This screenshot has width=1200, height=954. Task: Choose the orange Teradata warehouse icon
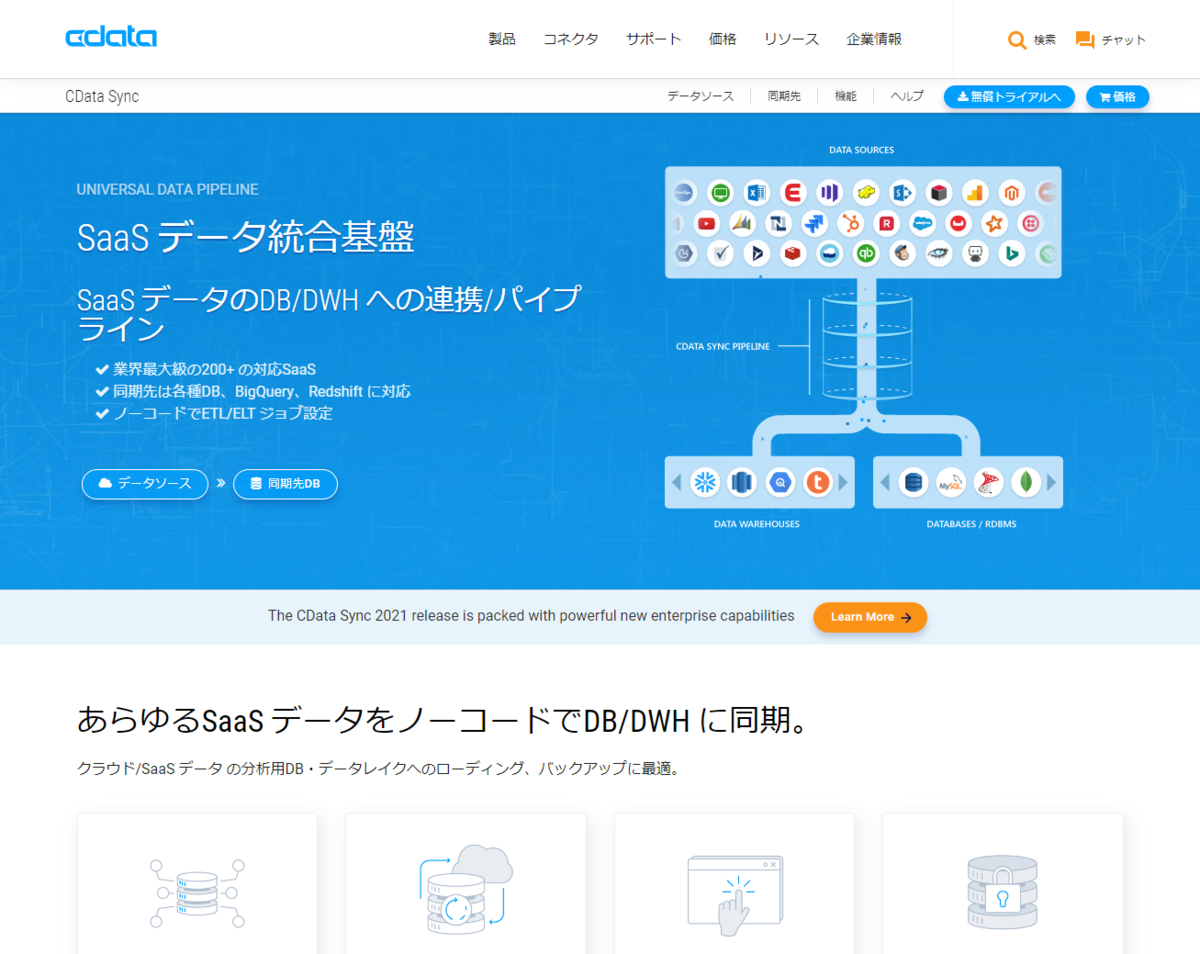817,483
